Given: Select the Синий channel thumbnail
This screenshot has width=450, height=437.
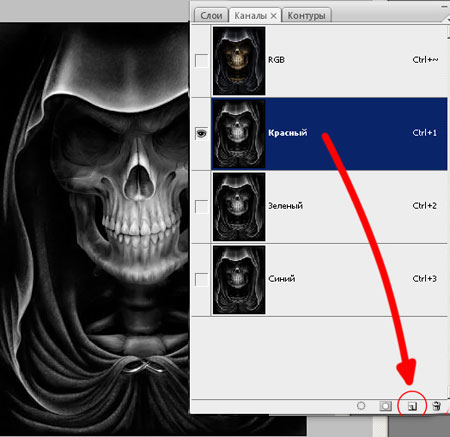Looking at the screenshot, I should (239, 280).
